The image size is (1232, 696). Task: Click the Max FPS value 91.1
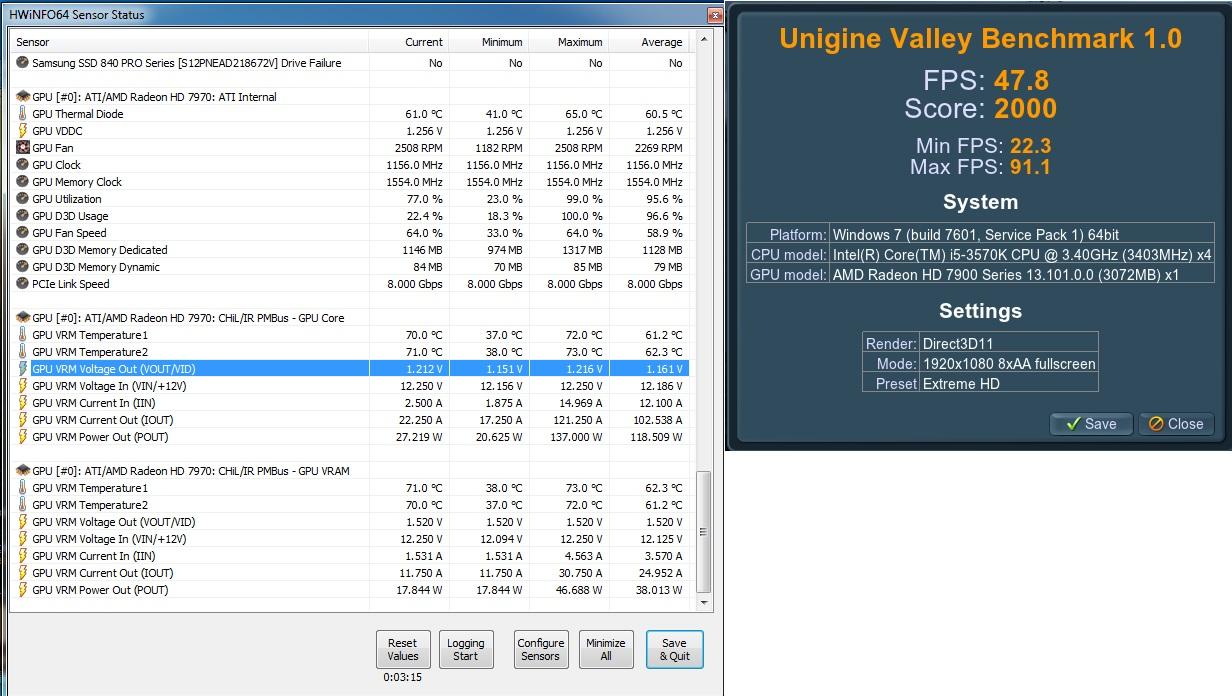pos(1030,167)
